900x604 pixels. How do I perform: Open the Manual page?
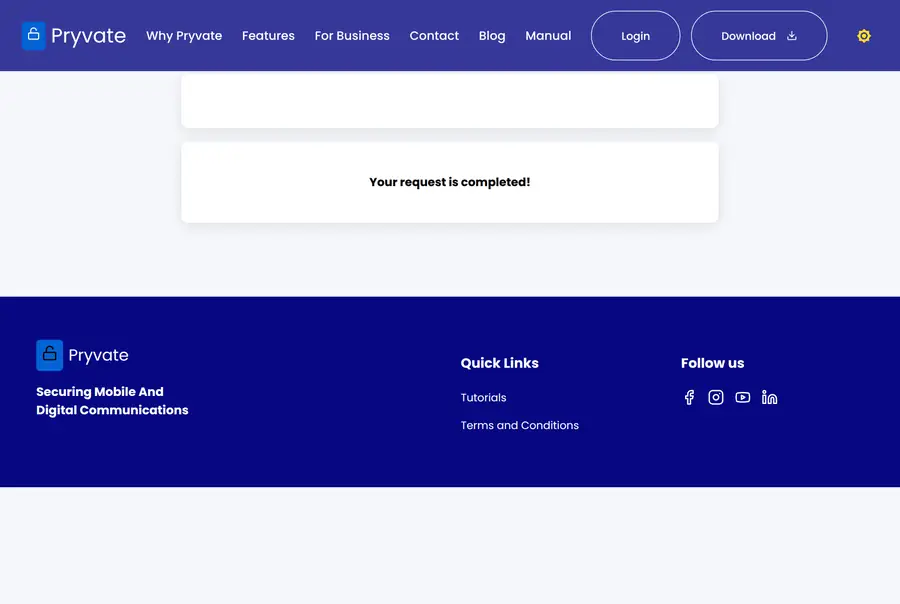[548, 36]
